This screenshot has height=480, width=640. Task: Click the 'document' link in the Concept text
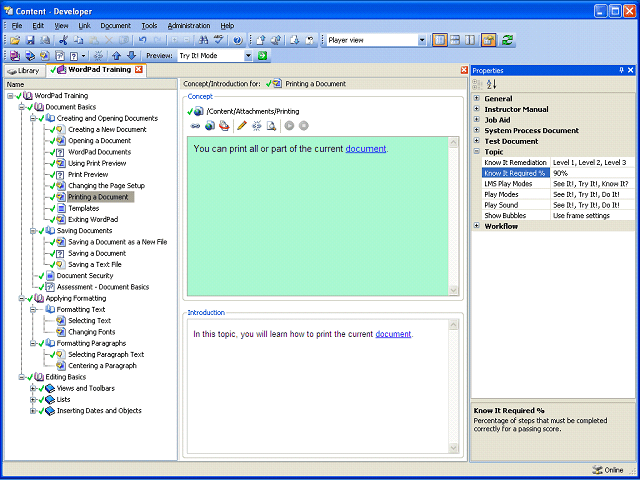point(365,149)
